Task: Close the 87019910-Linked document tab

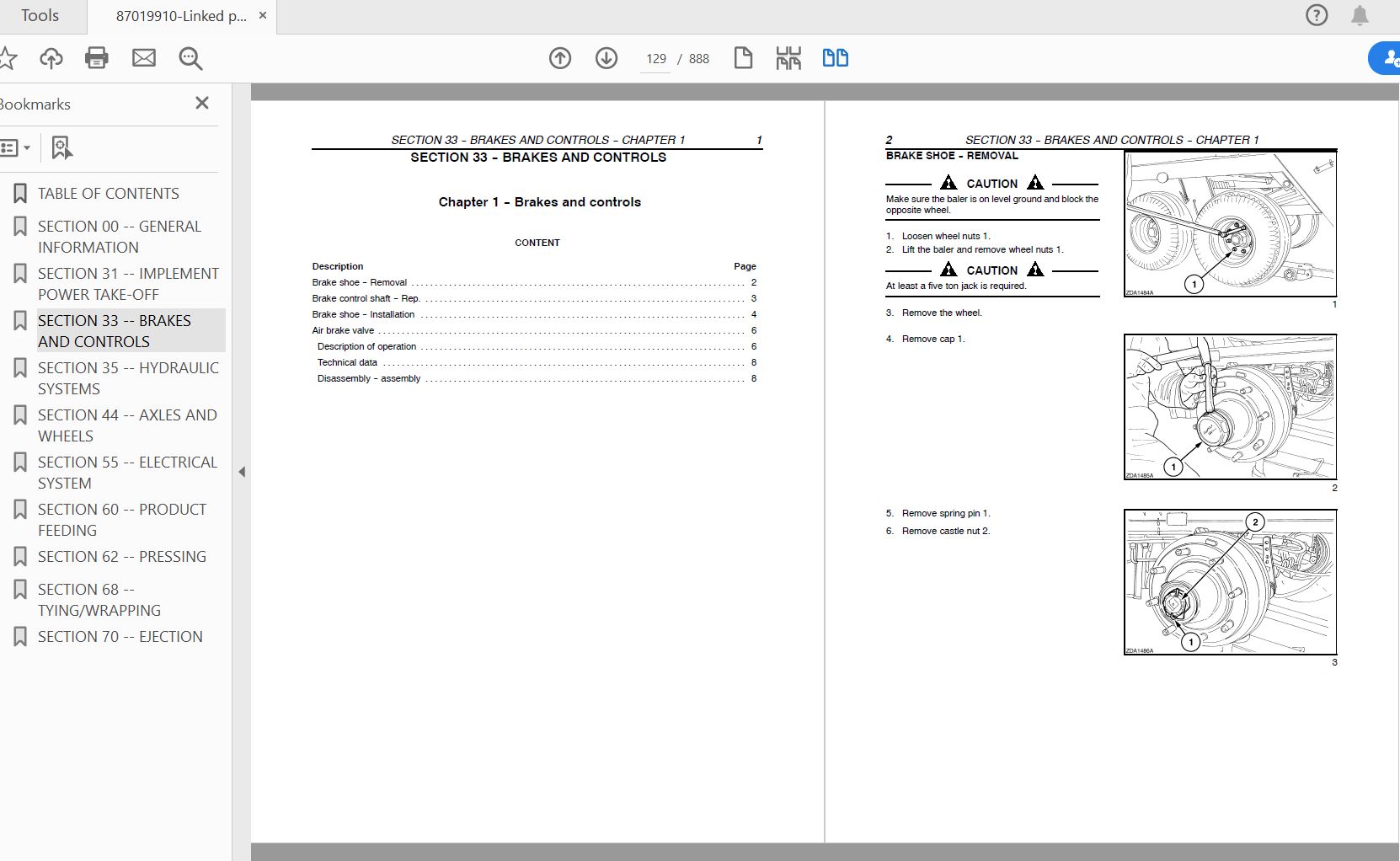Action: 263,15
